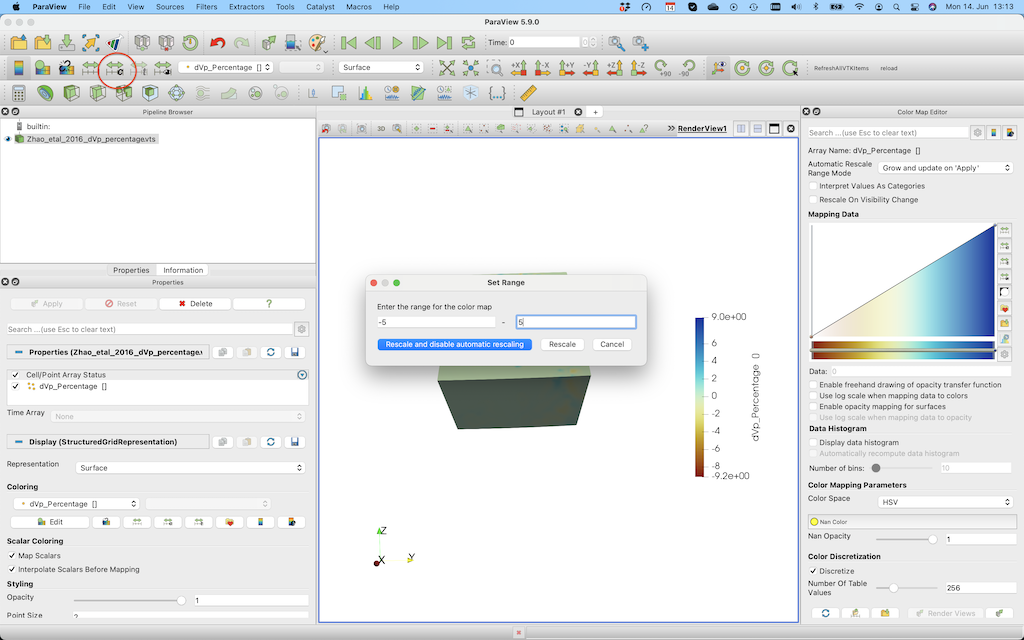1024x640 pixels.
Task: Open the Color Space HSV dropdown
Action: (x=945, y=502)
